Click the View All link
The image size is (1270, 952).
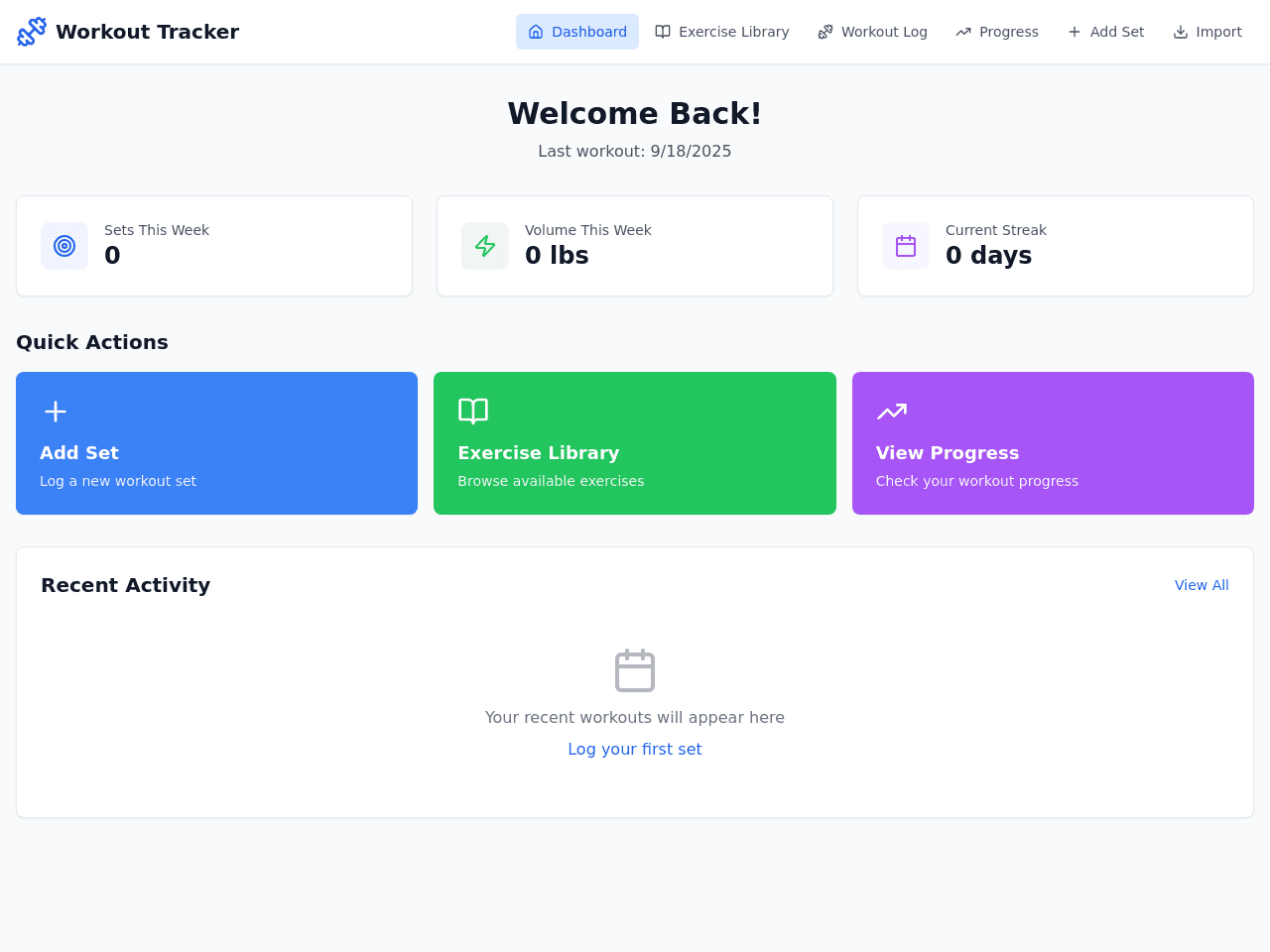point(1202,585)
